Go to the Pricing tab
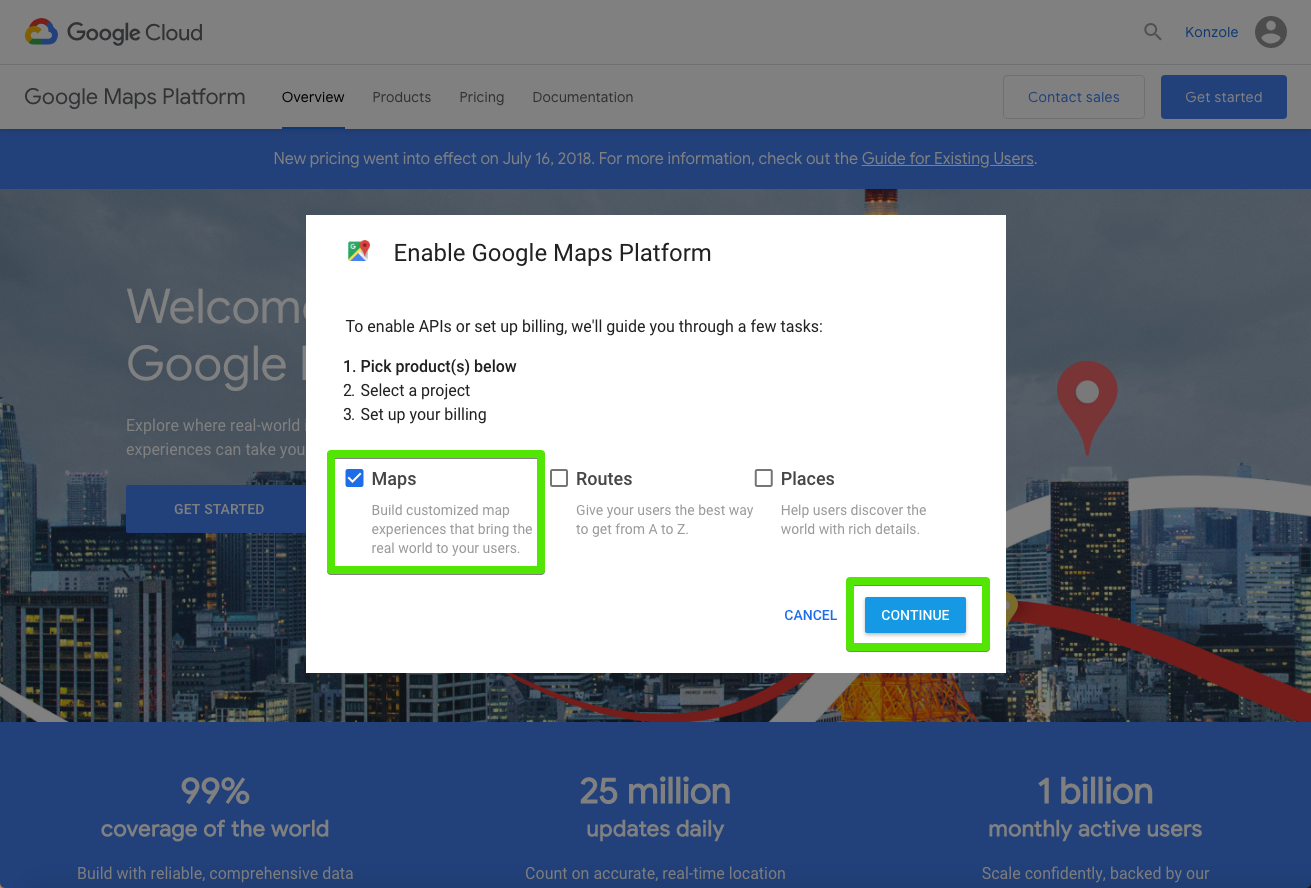Screen dimensions: 1311x888 click(482, 97)
